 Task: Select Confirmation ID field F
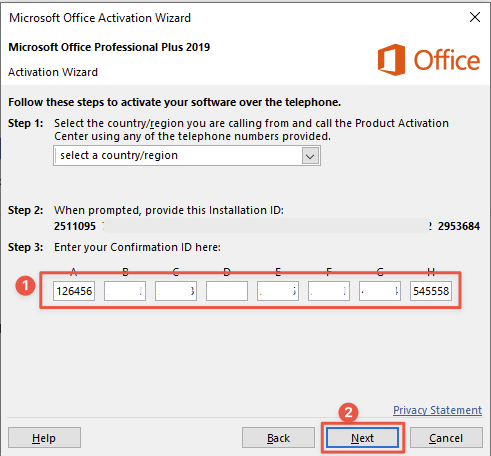coord(329,291)
